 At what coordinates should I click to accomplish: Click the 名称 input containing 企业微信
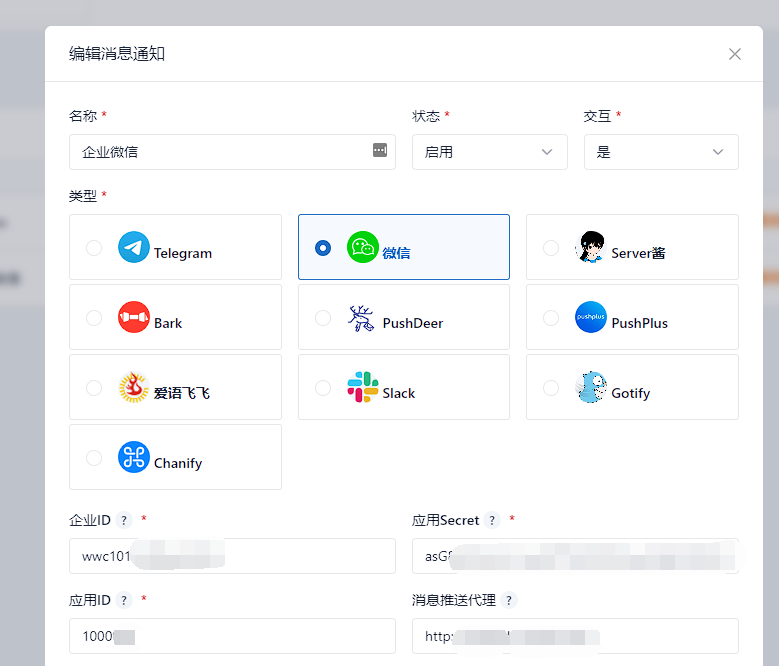232,152
